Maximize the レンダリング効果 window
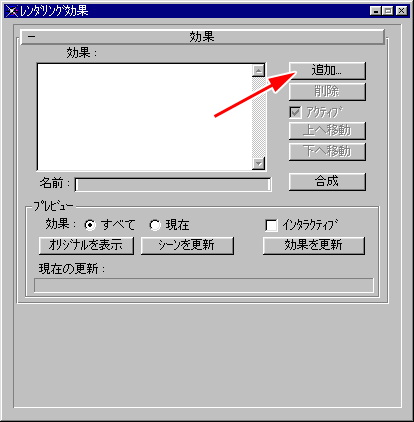Viewport: 414px width, 422px height. (x=388, y=11)
